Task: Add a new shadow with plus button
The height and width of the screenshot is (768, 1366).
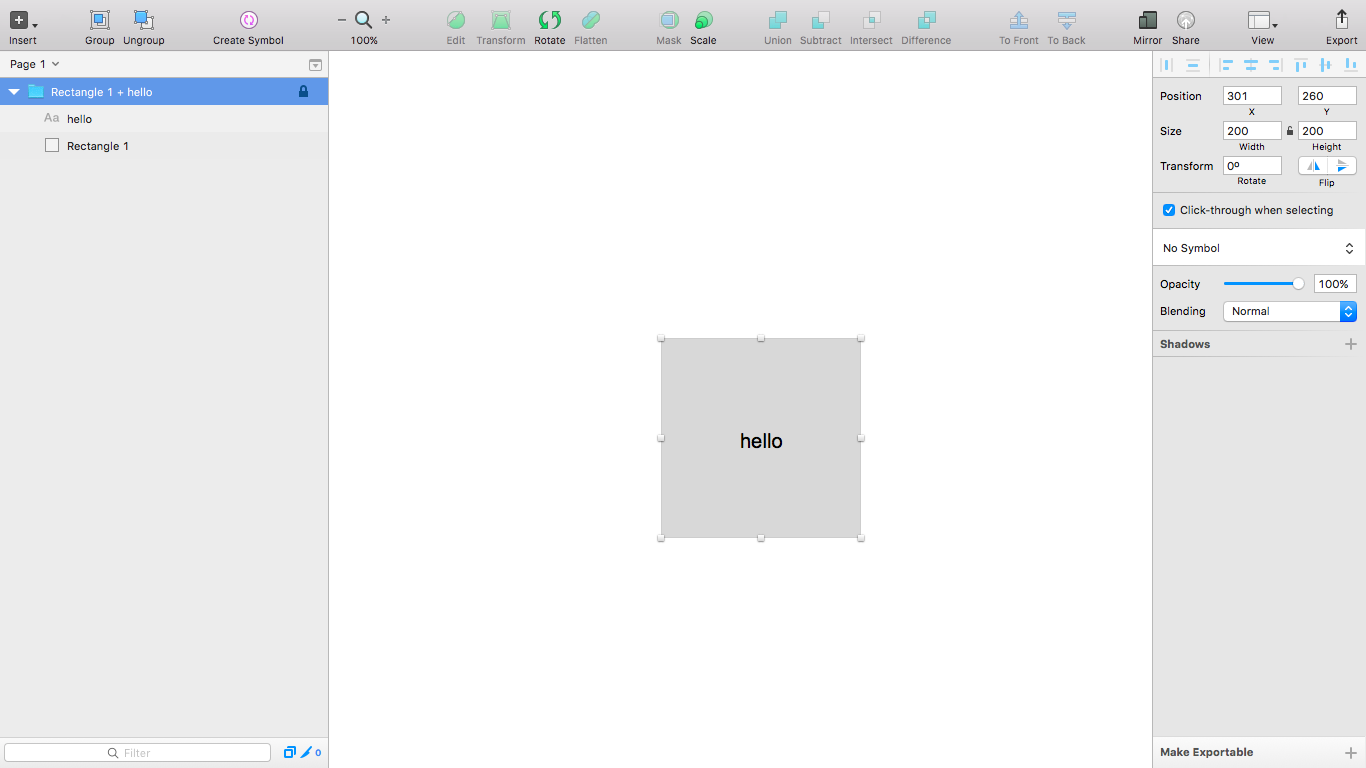Action: (1350, 344)
